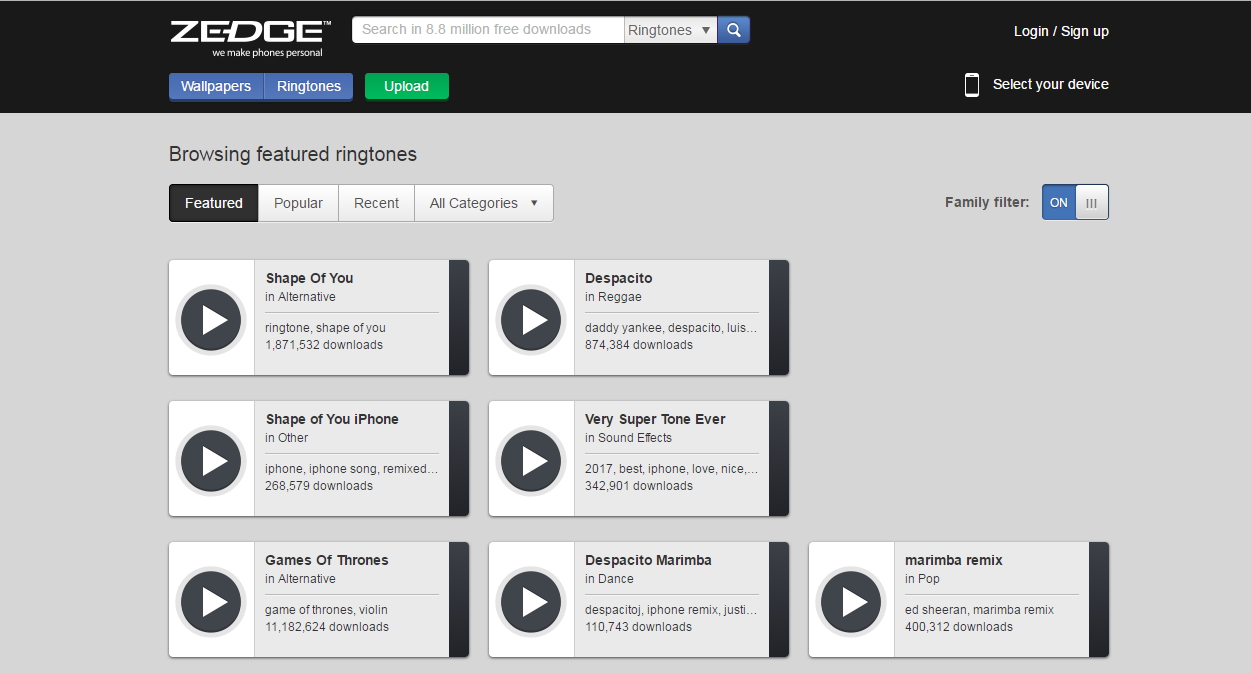Play the Despacito Marimba ringtone
This screenshot has width=1251, height=673.
coord(531,601)
